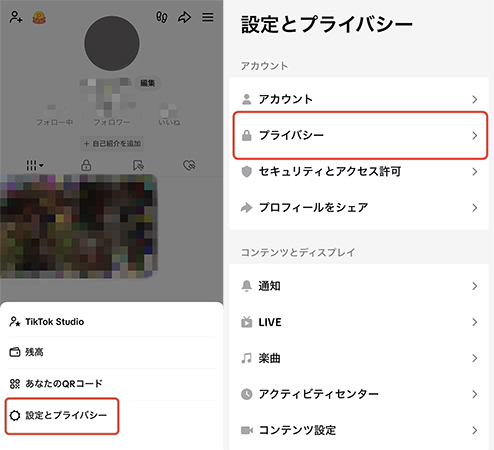Click the lock icon beside プライバシー
This screenshot has width=494, height=450.
coord(247,135)
